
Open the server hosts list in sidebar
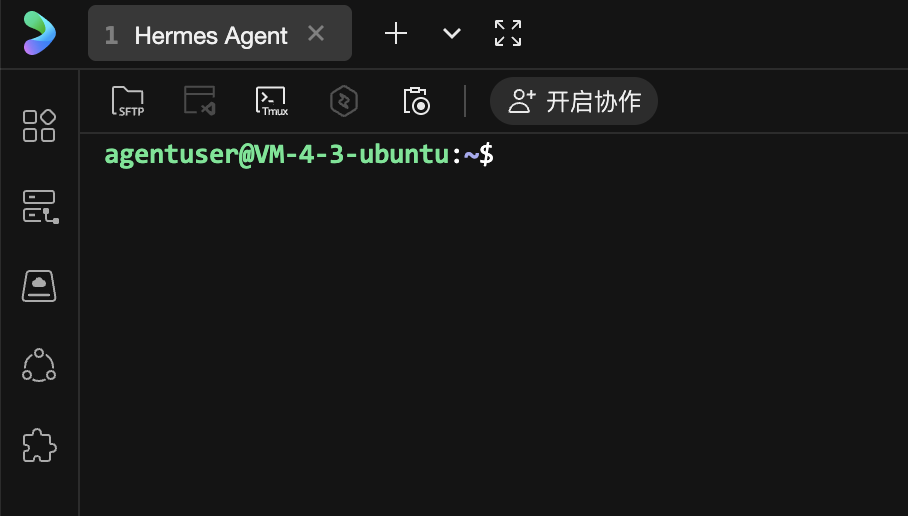pyautogui.click(x=39, y=207)
